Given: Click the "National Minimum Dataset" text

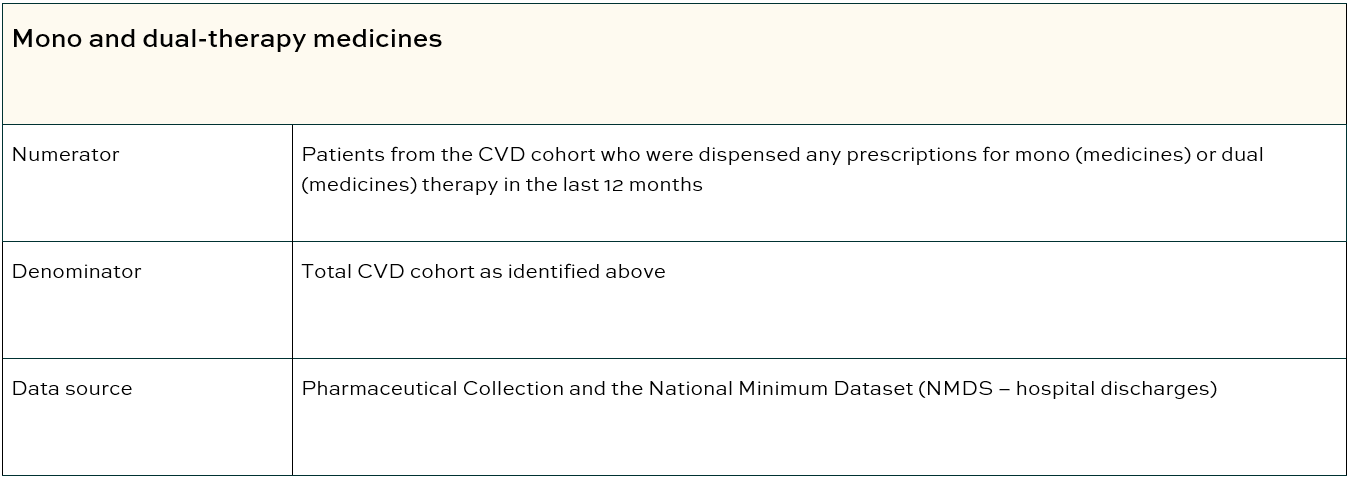Looking at the screenshot, I should tap(780, 389).
